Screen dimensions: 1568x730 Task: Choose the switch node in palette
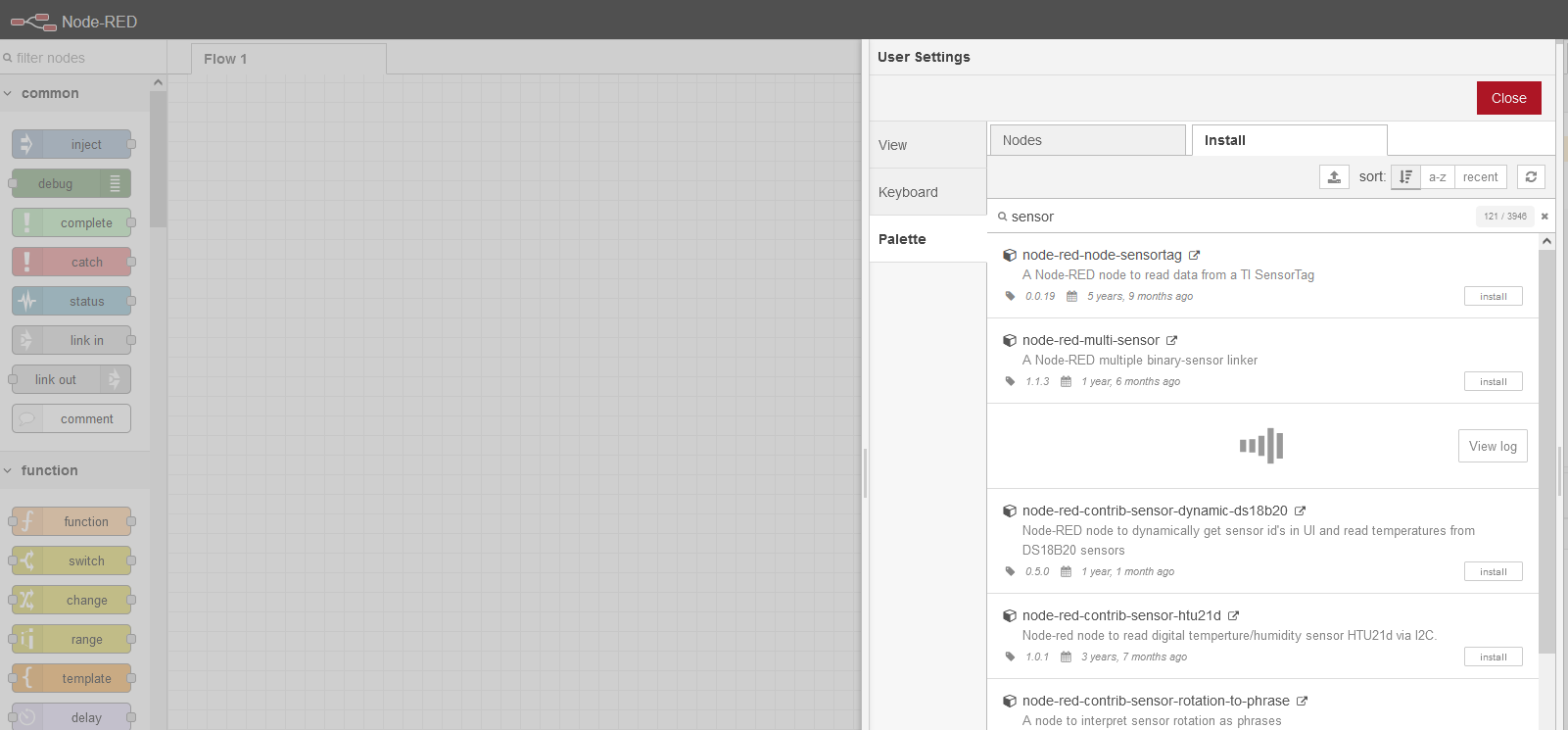(x=71, y=560)
